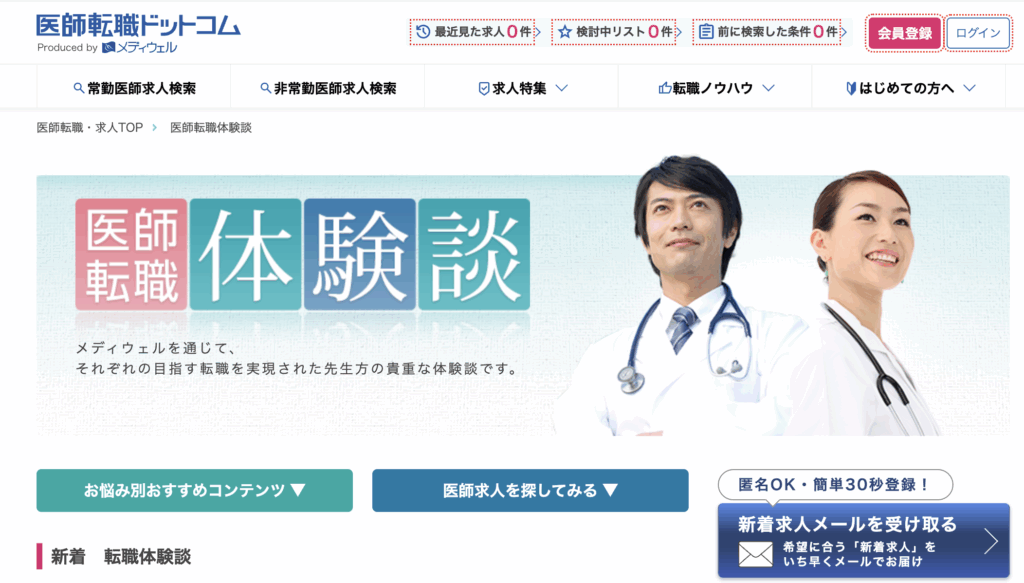Click the magnifier icon beside 常勤医師求人検索

pos(78,88)
